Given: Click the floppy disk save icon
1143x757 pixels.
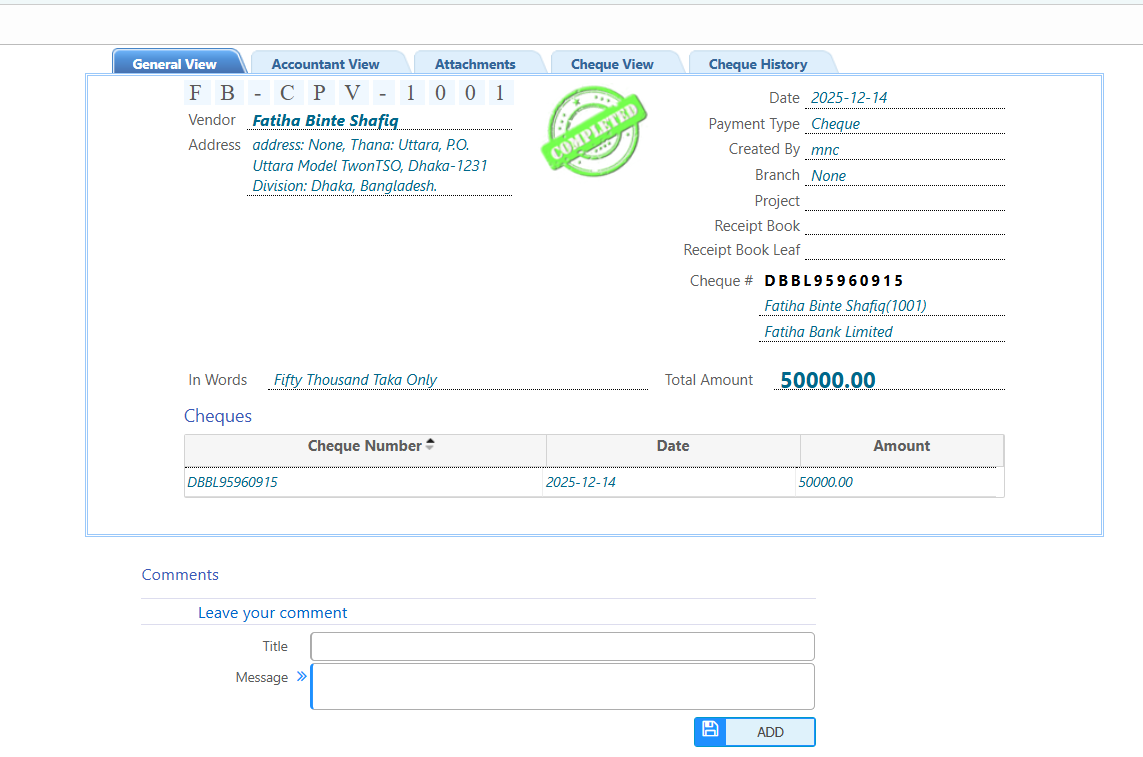Looking at the screenshot, I should [710, 731].
